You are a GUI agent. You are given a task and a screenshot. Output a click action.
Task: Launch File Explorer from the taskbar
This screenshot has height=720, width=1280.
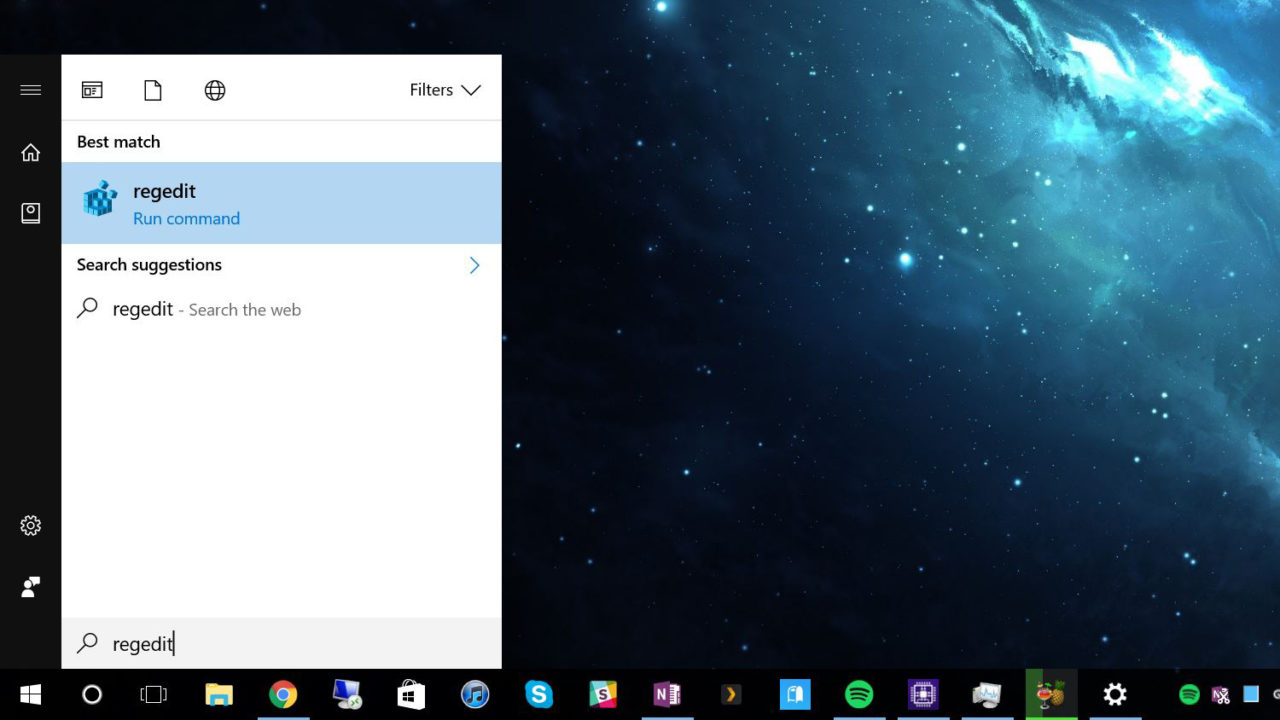pos(219,694)
